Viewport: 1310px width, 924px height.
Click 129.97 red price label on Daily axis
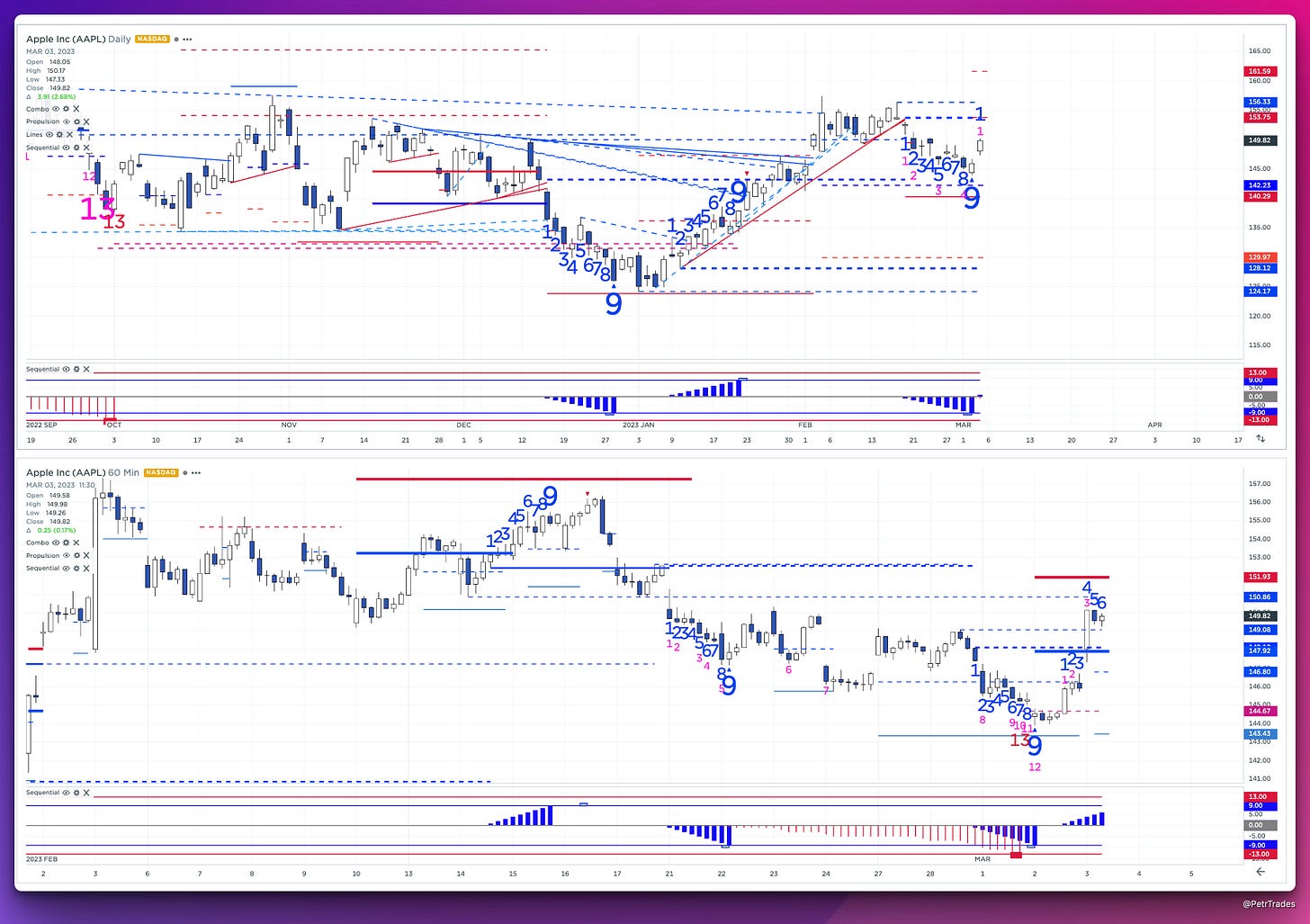pos(1260,257)
